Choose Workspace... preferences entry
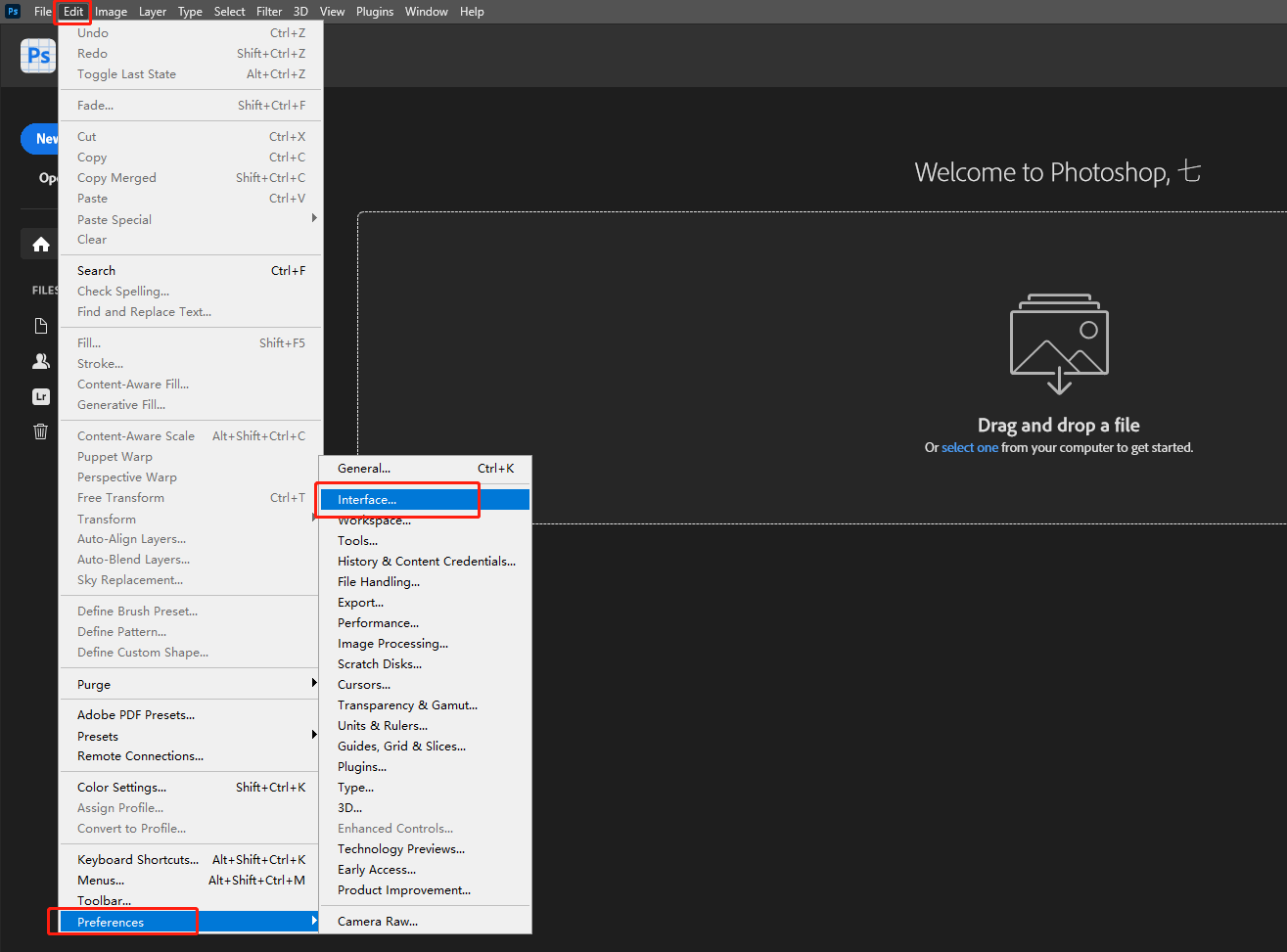This screenshot has width=1287, height=952. tap(425, 521)
